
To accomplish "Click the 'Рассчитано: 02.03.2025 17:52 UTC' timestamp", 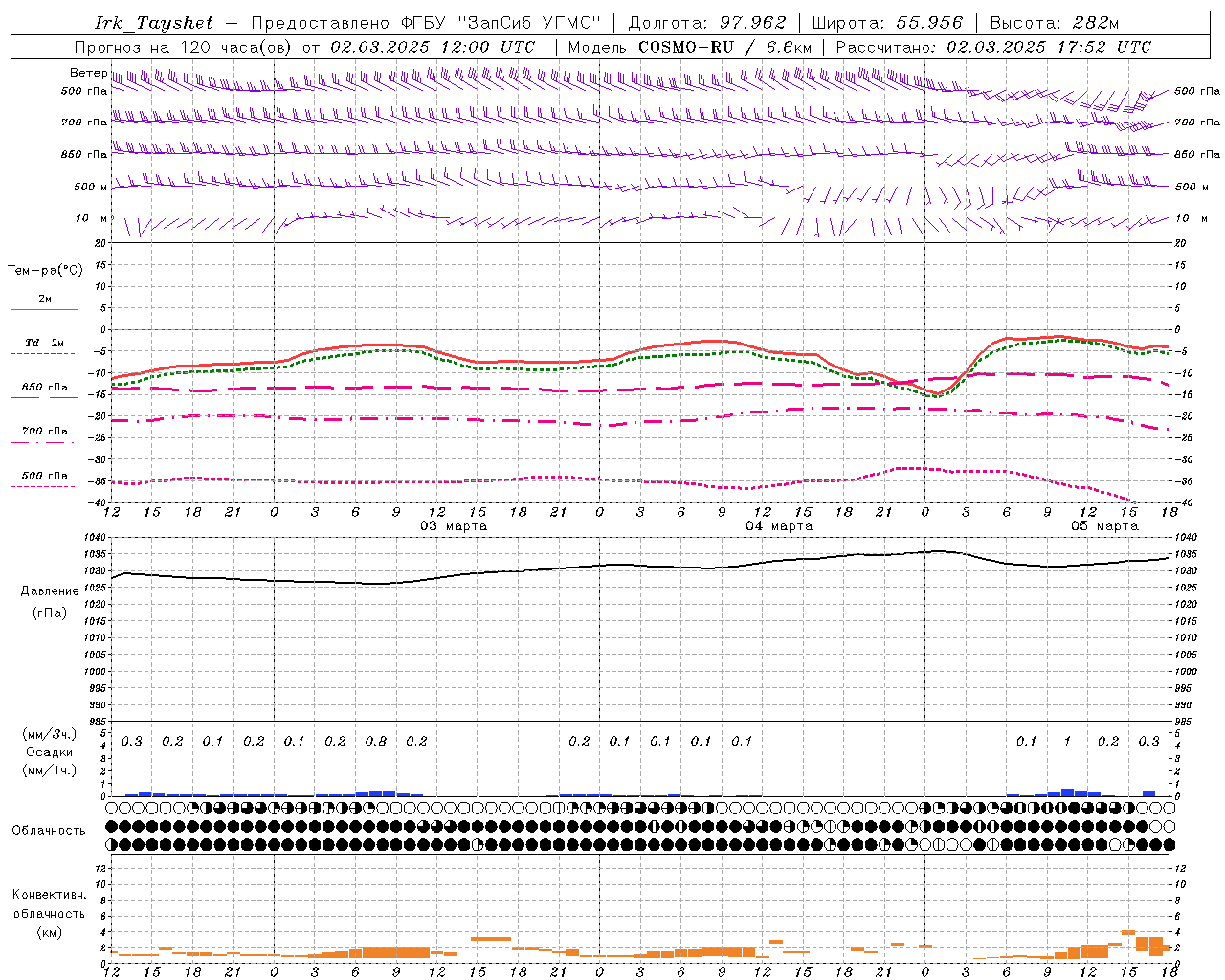I will point(993,47).
